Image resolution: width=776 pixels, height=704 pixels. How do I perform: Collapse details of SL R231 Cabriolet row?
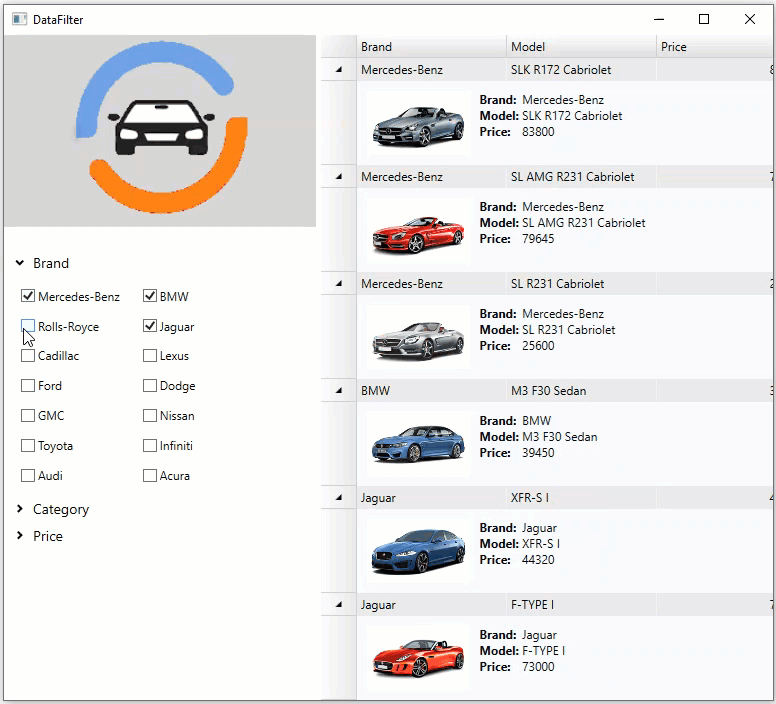coord(339,283)
